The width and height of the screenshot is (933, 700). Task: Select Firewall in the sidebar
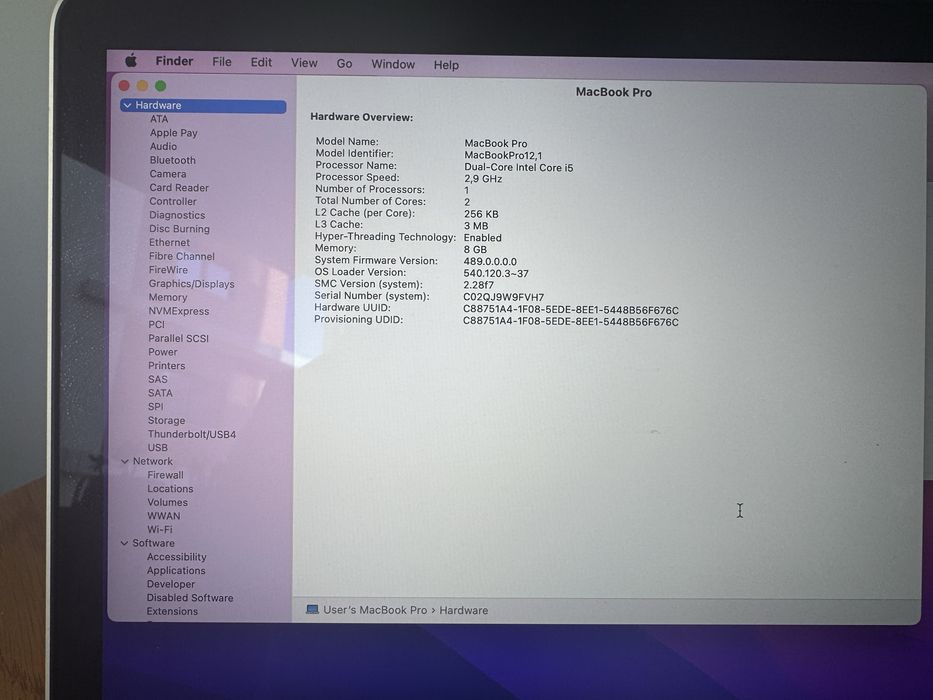[165, 475]
